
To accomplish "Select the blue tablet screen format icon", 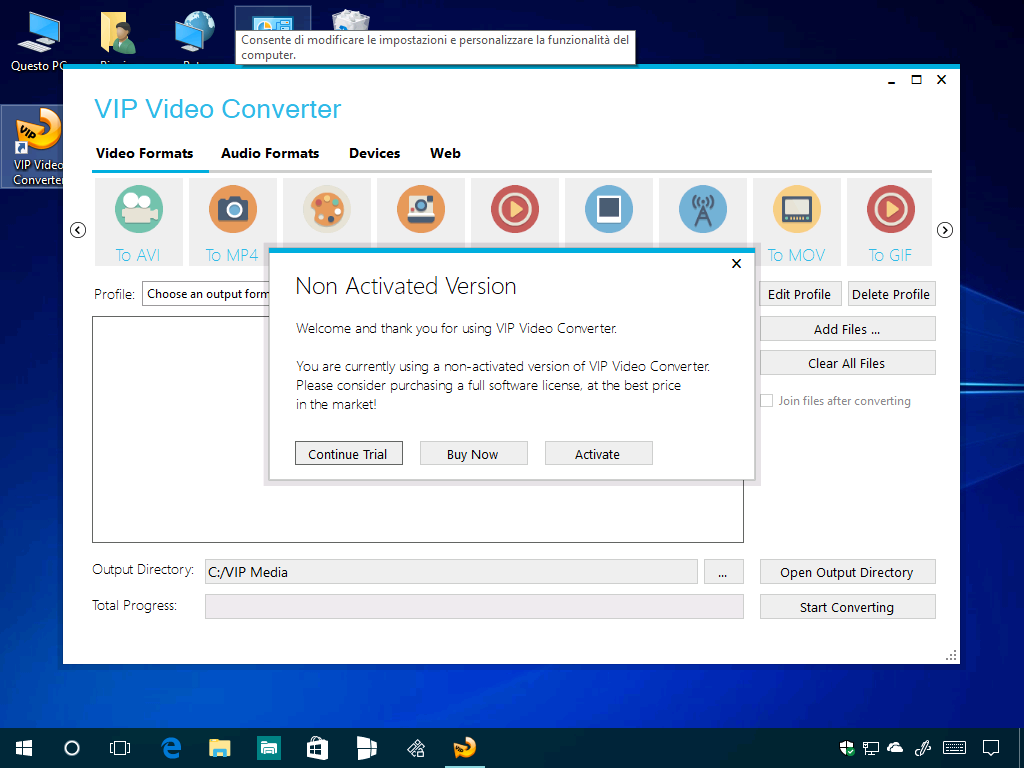I will click(x=609, y=210).
